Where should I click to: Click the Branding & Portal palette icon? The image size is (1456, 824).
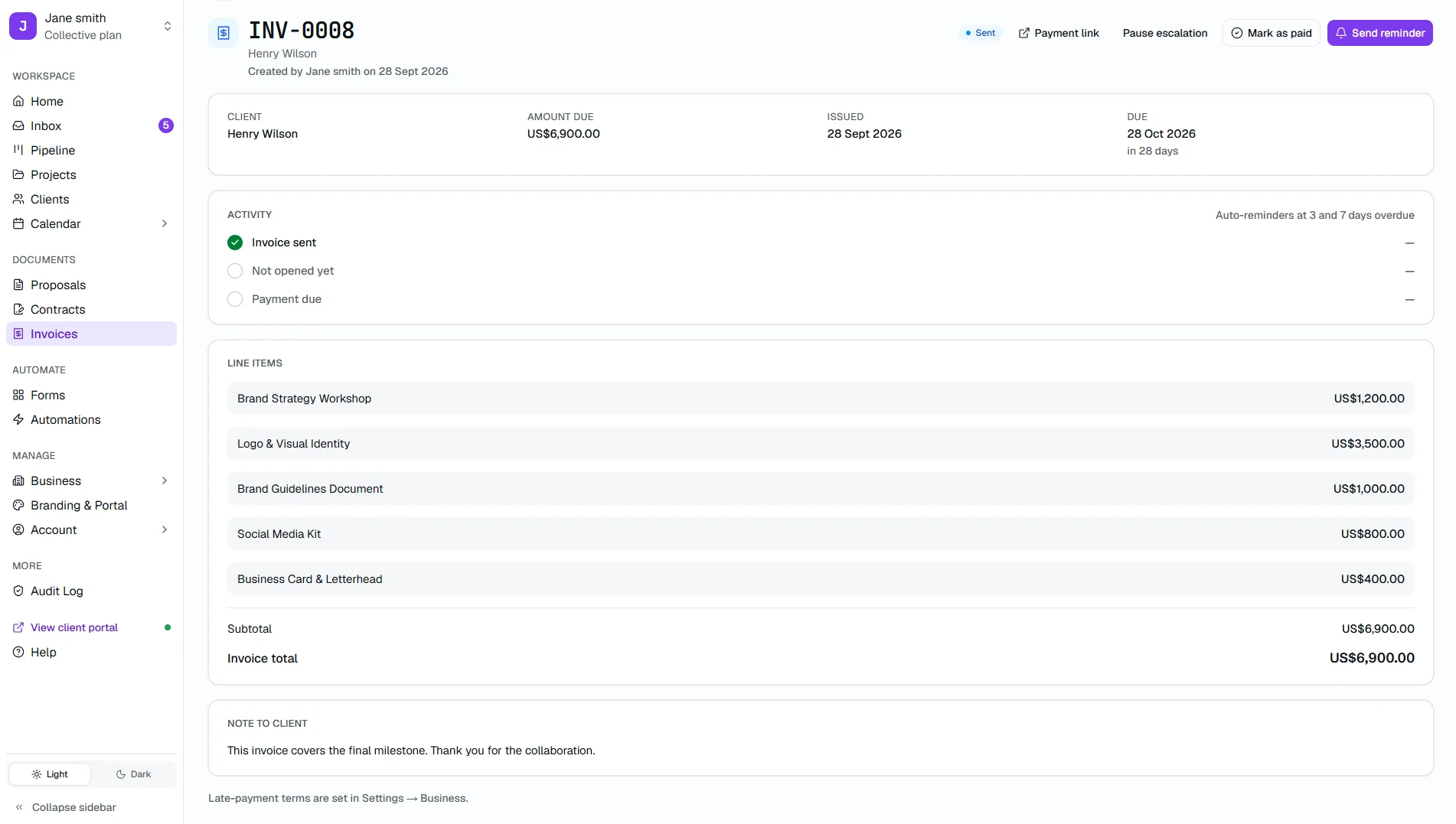click(18, 505)
